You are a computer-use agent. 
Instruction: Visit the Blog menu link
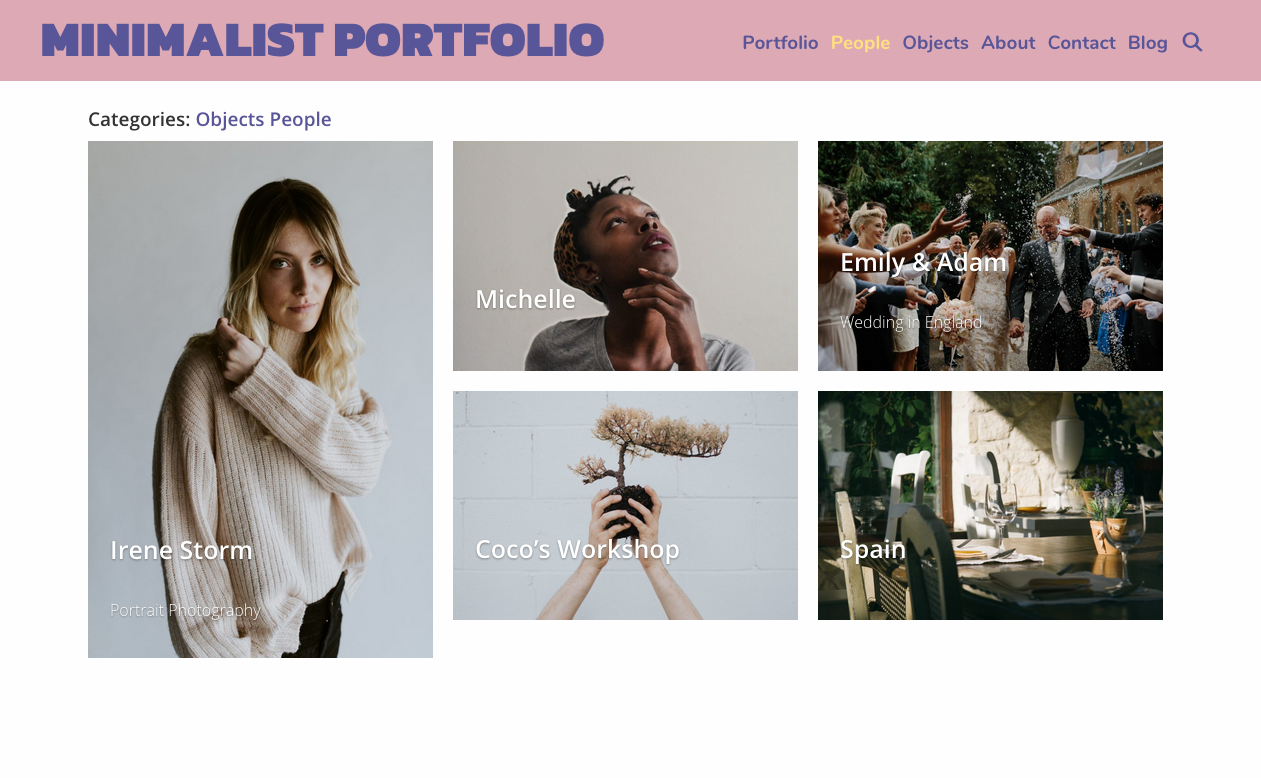pyautogui.click(x=1147, y=43)
